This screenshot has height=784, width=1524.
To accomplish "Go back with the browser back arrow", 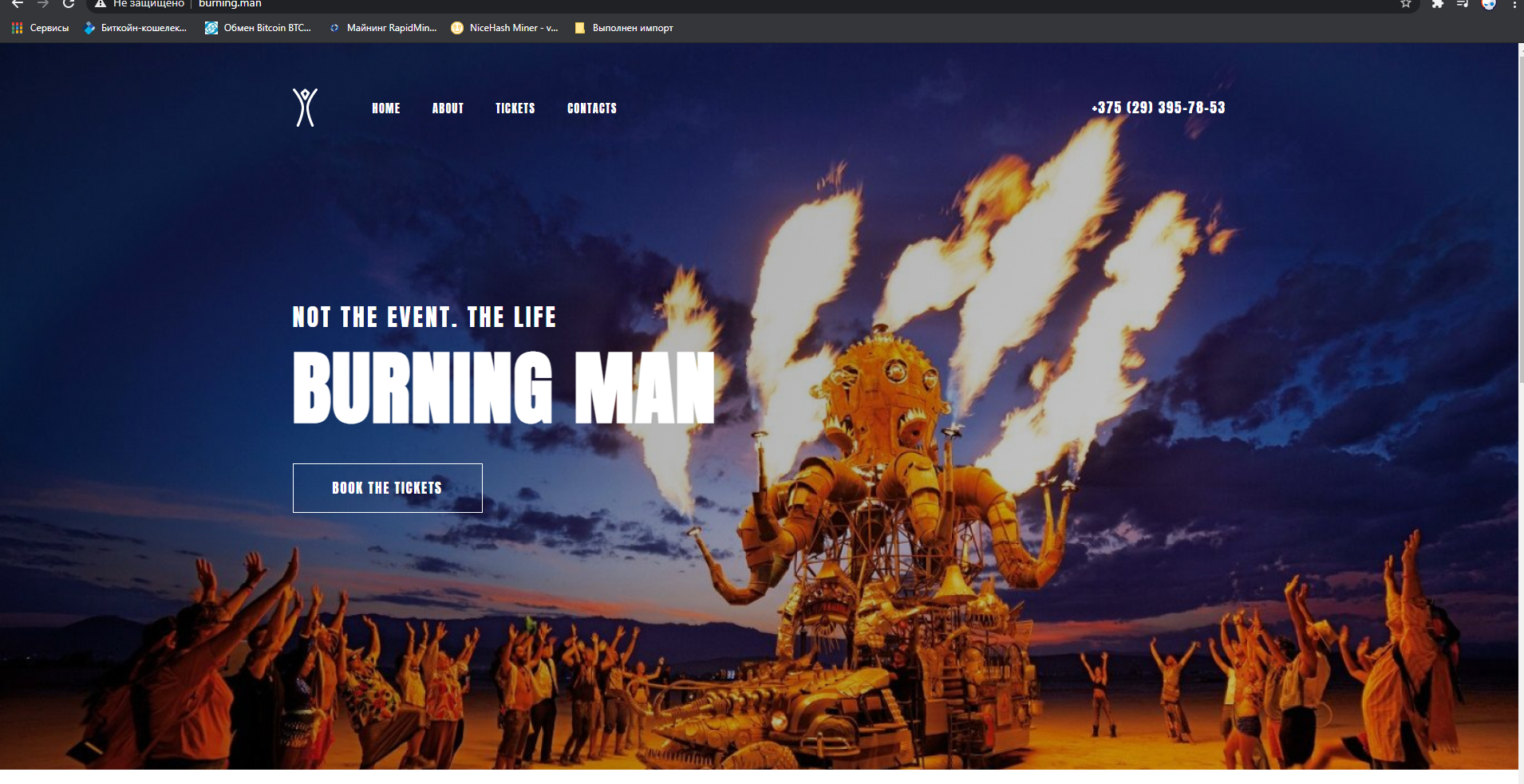I will pos(18,4).
